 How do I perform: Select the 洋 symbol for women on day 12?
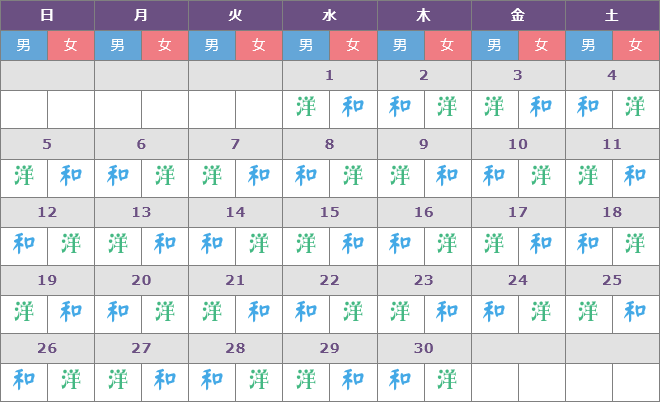71,243
